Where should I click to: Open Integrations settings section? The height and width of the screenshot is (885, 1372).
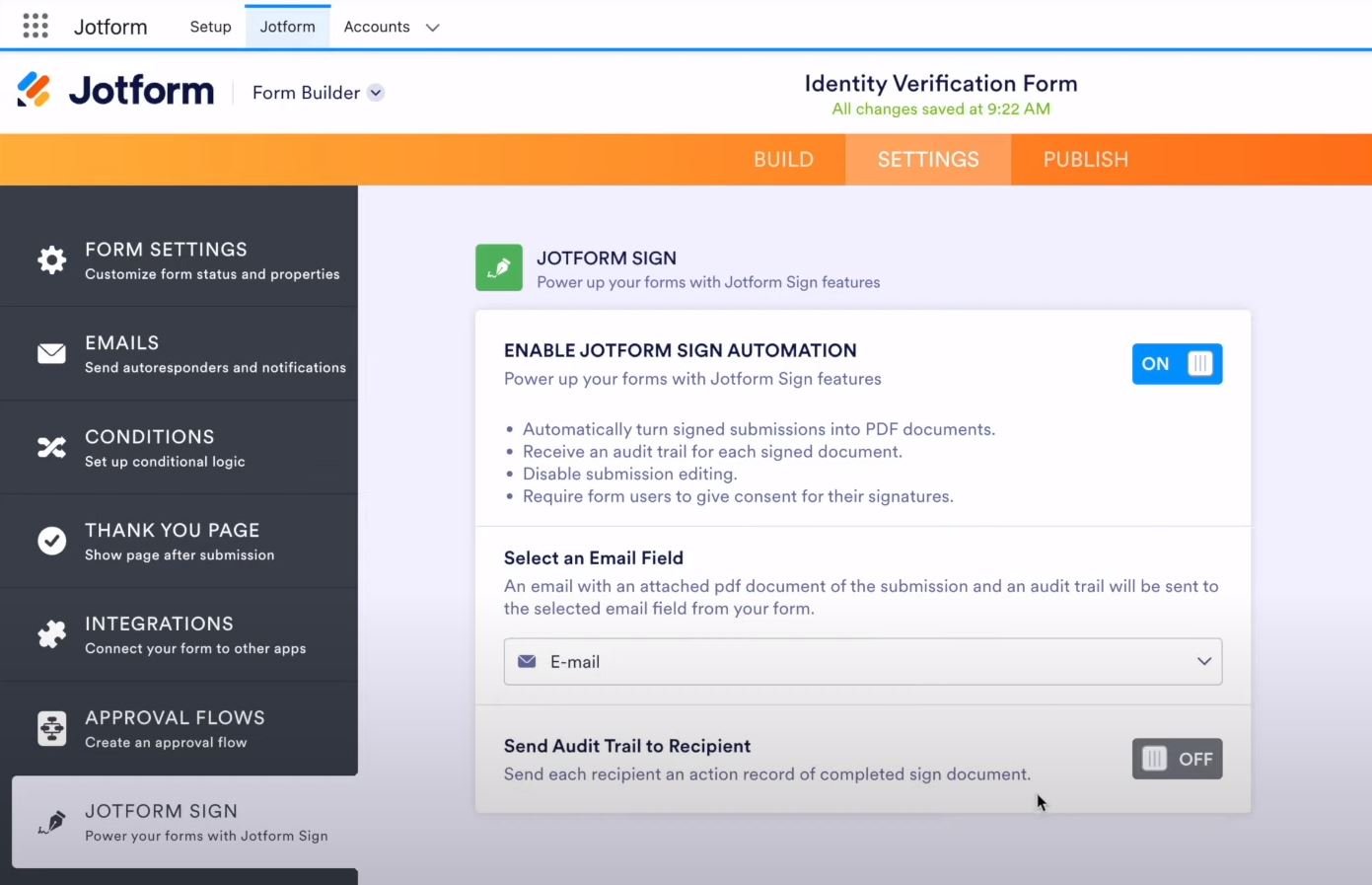(x=179, y=634)
